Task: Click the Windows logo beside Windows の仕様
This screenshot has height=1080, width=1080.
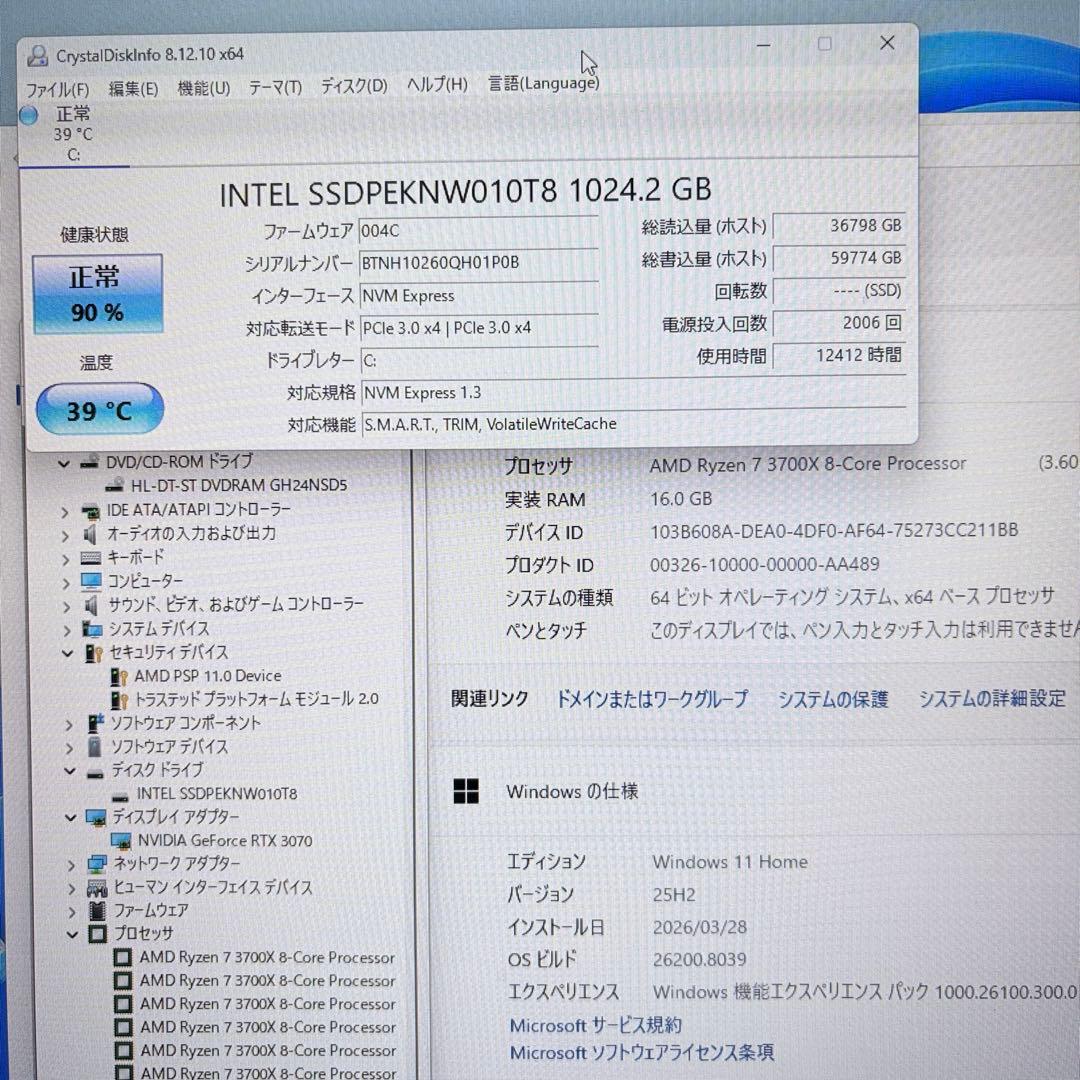Action: (x=466, y=791)
